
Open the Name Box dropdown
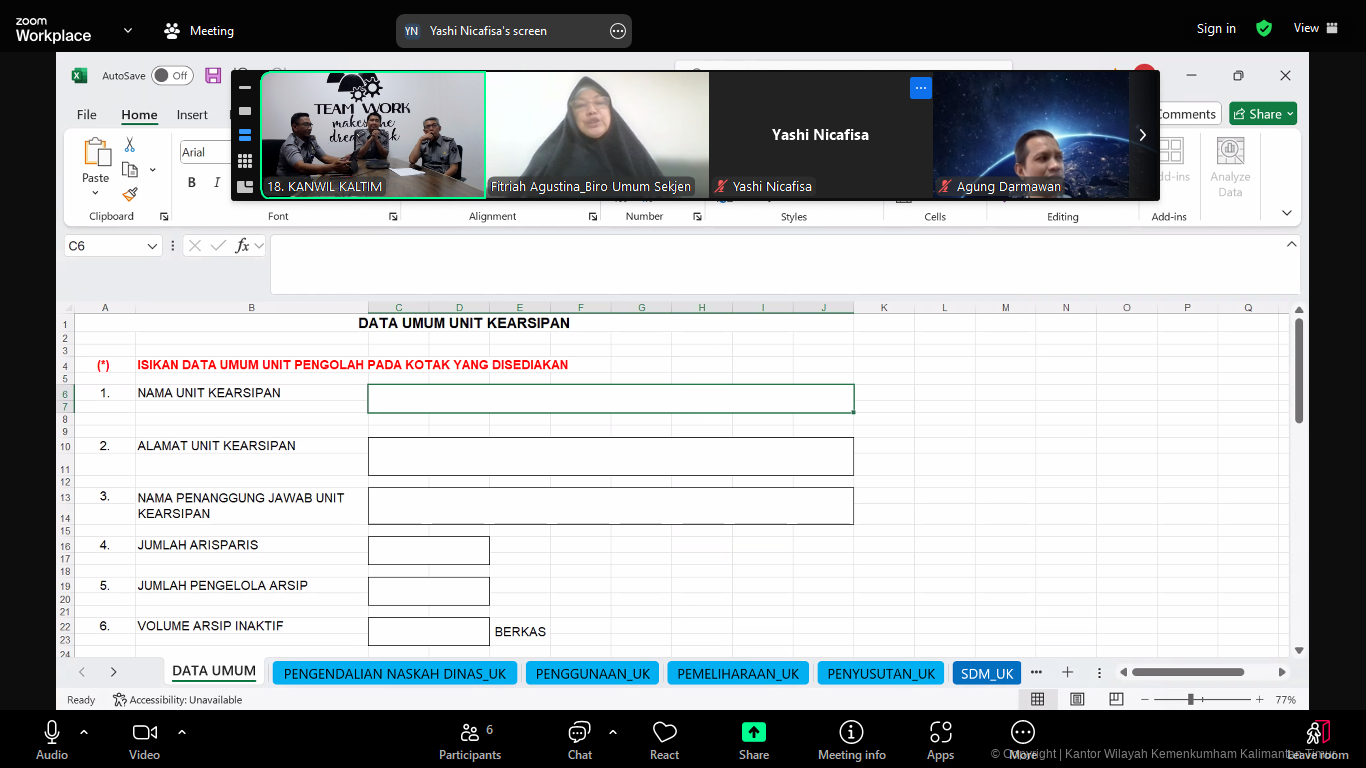point(152,246)
